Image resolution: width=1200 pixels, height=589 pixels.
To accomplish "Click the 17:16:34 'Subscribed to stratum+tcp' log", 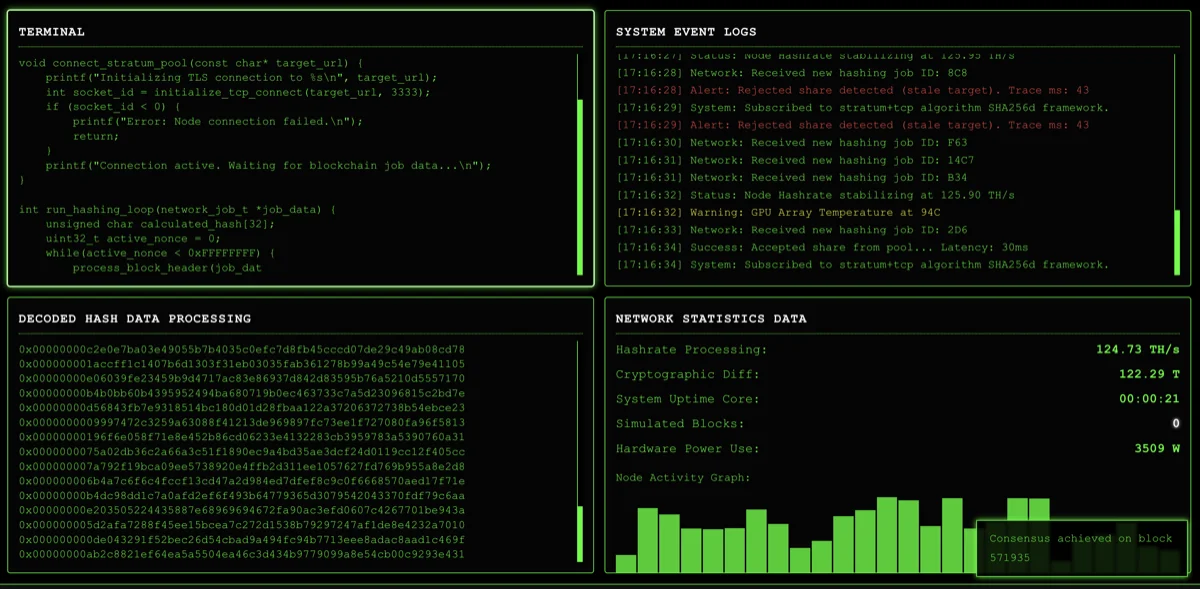I will (x=863, y=265).
